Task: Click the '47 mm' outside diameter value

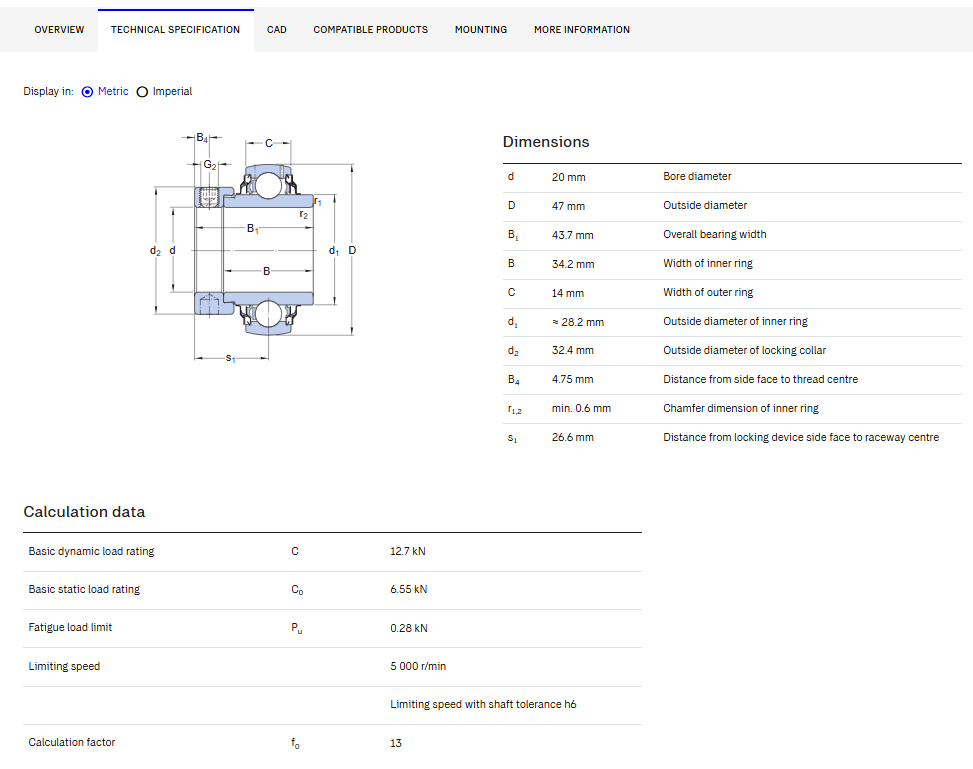Action: click(x=568, y=206)
